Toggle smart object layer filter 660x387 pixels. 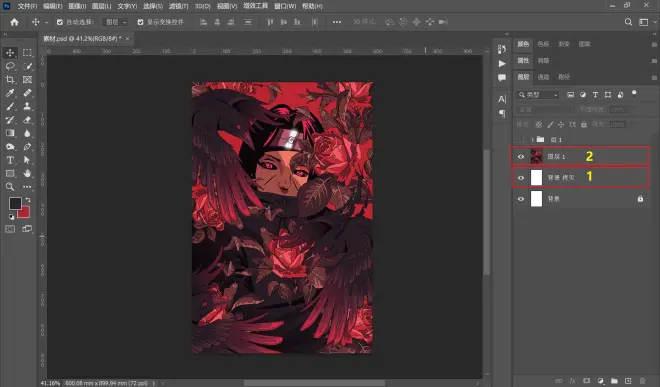620,95
